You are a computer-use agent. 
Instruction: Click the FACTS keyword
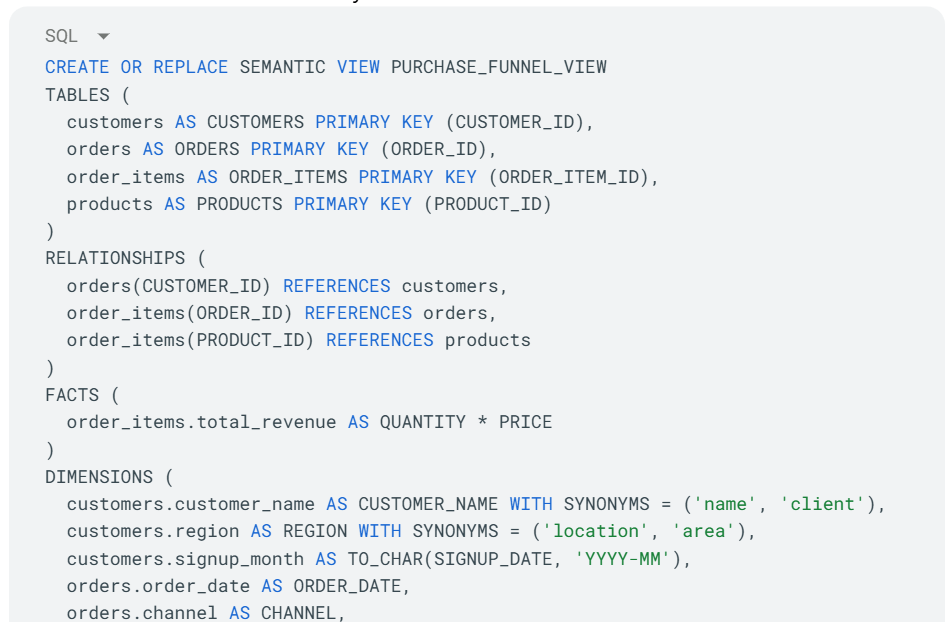point(72,395)
